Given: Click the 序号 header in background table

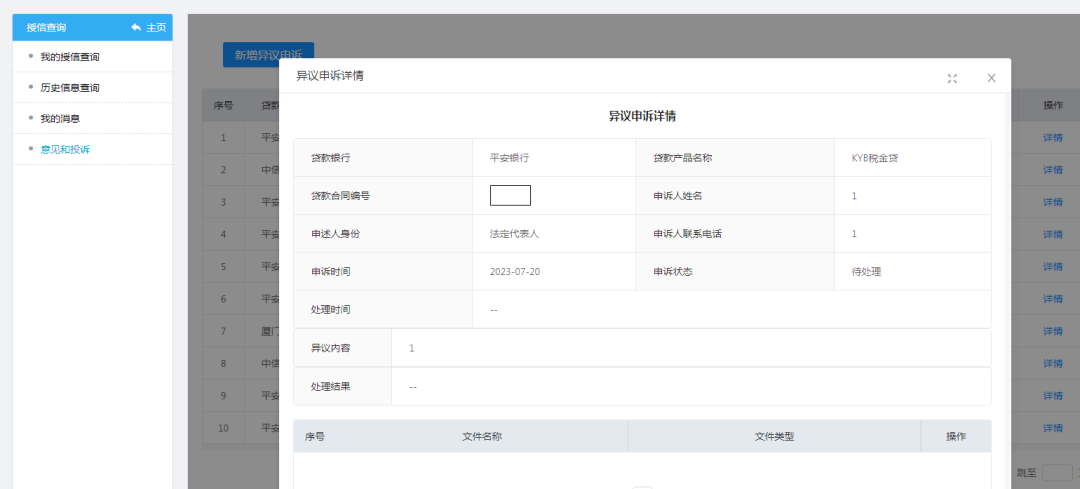Looking at the screenshot, I should tap(223, 105).
